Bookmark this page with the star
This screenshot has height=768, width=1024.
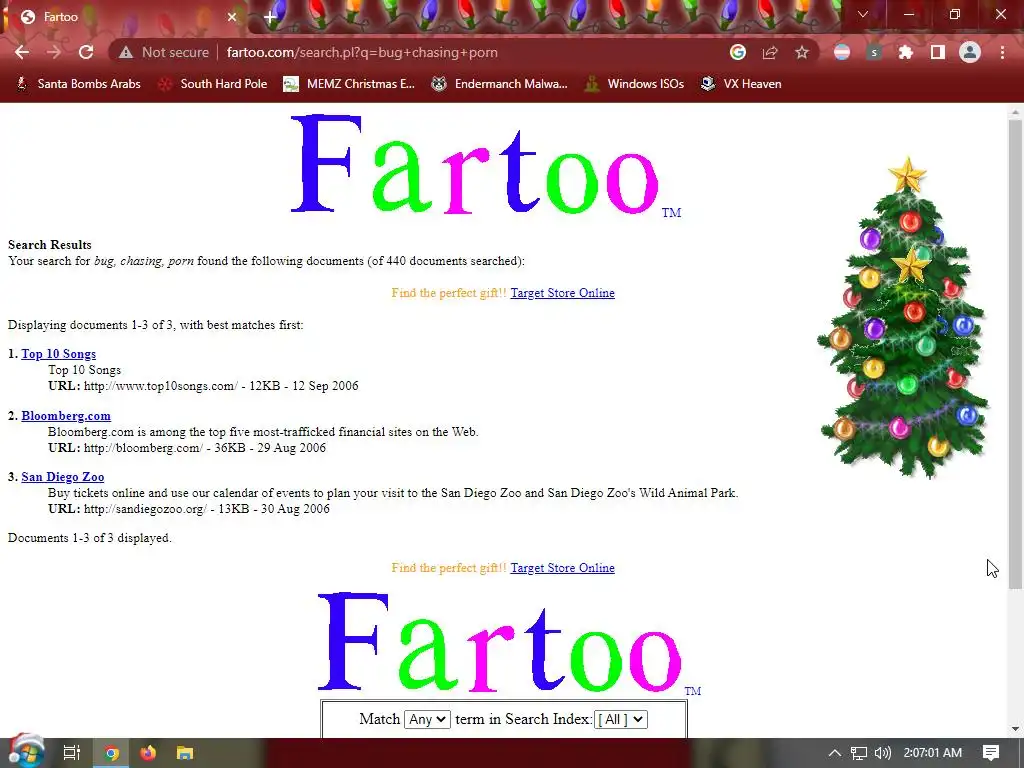click(802, 52)
